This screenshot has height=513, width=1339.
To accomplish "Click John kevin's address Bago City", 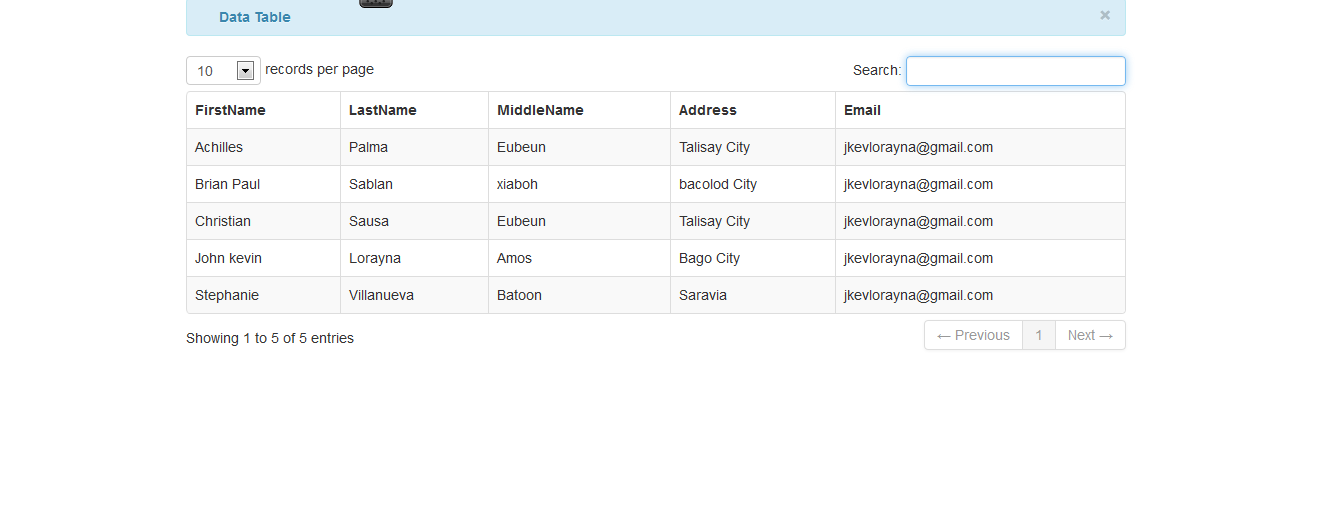I will coord(709,258).
